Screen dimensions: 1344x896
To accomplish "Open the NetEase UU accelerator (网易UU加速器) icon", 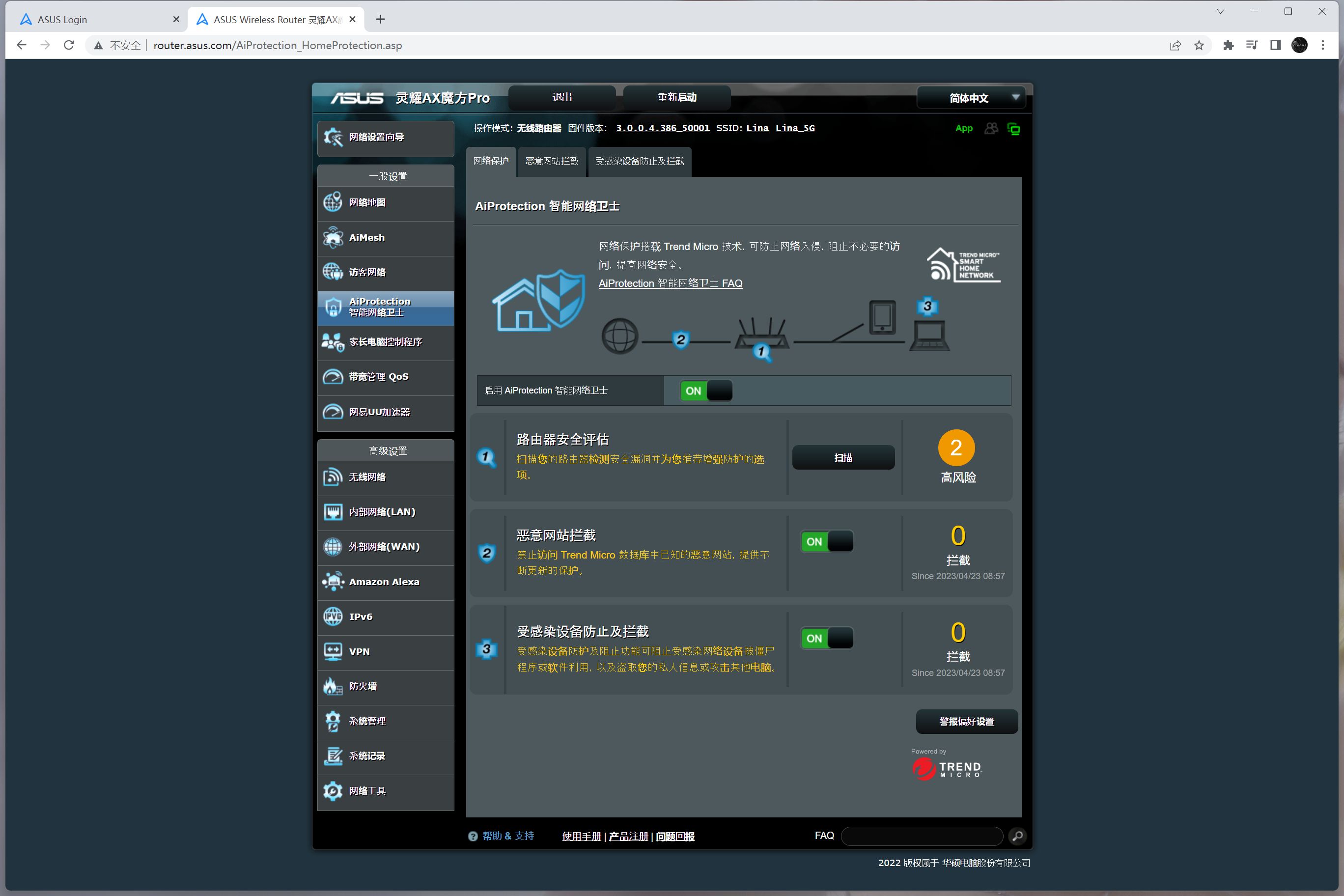I will tap(333, 412).
